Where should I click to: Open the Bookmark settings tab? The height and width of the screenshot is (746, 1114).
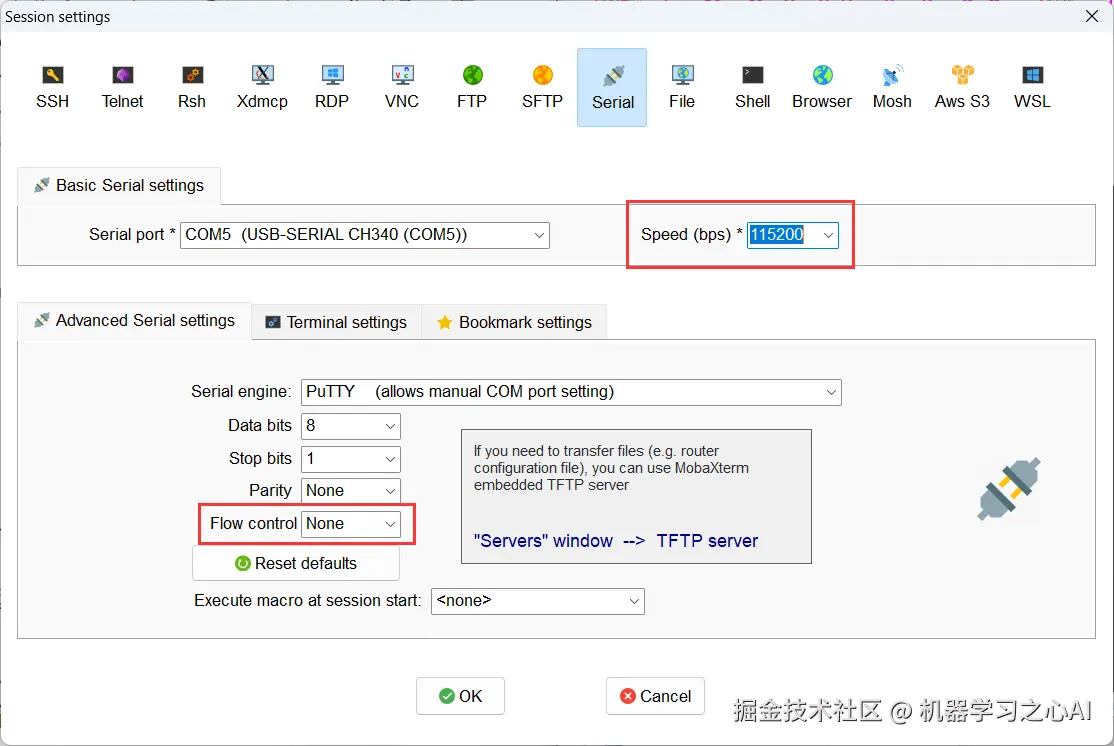[514, 323]
